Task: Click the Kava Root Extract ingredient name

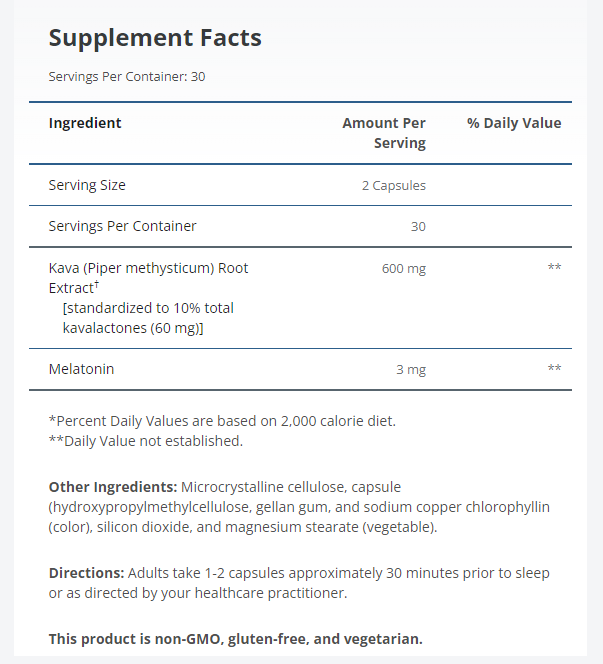Action: [x=148, y=277]
